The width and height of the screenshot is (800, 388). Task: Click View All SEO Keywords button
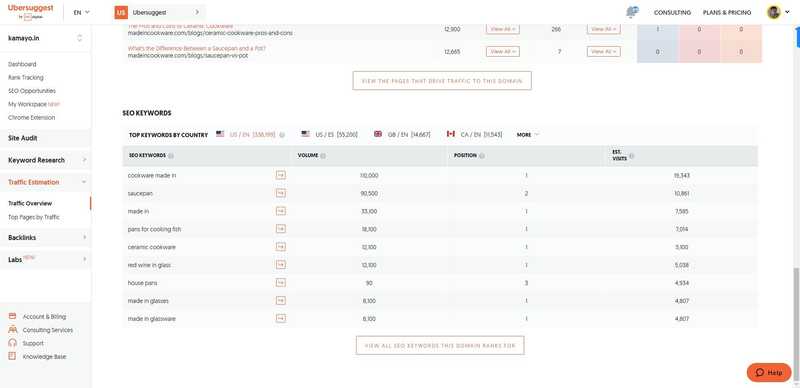coord(440,346)
